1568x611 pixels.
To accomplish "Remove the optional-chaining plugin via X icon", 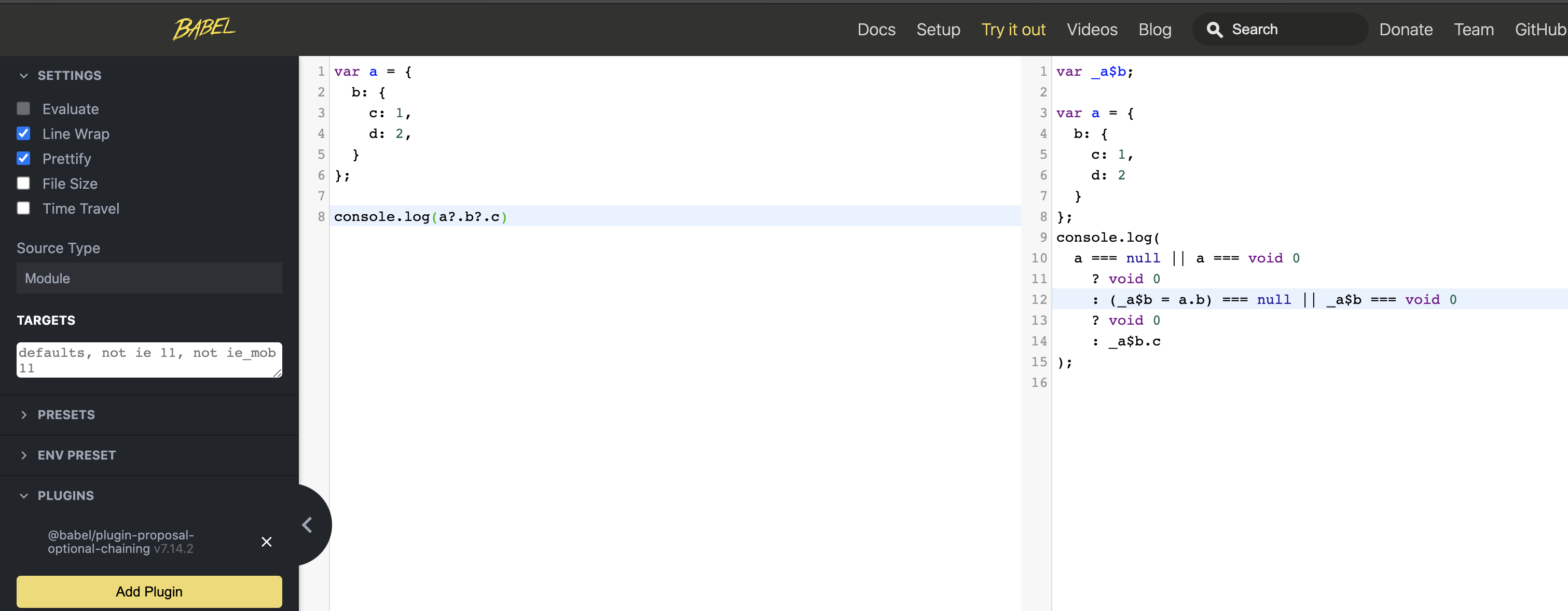I will [266, 541].
